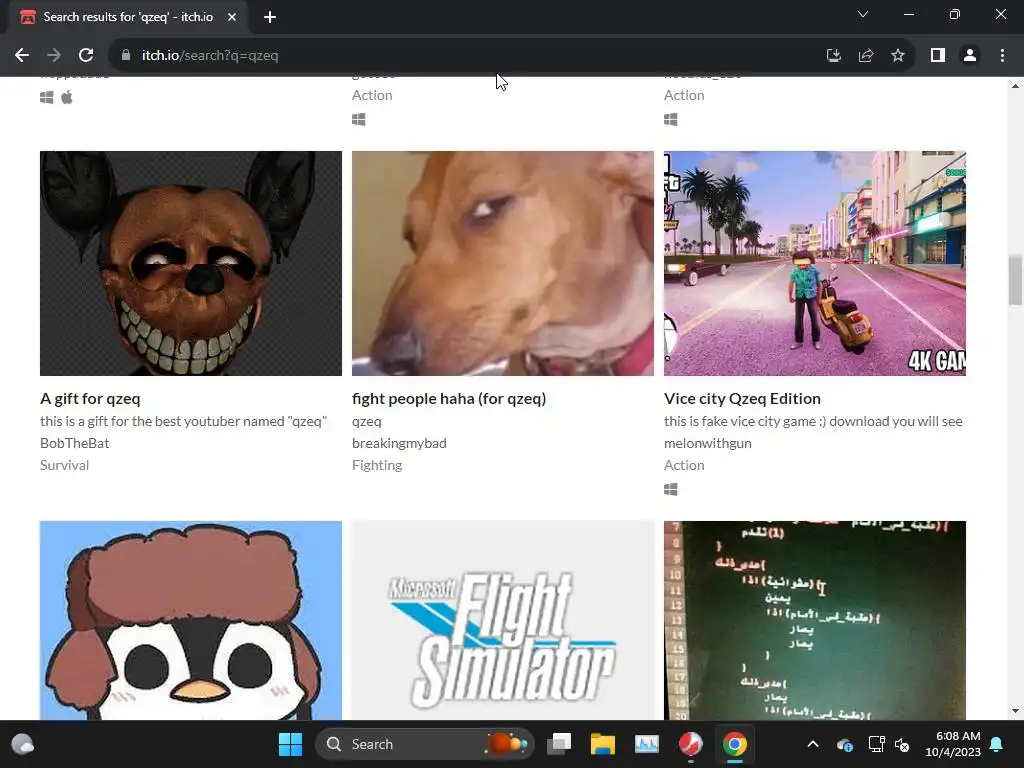
Task: Reload the itch.io search page
Action: coord(86,56)
